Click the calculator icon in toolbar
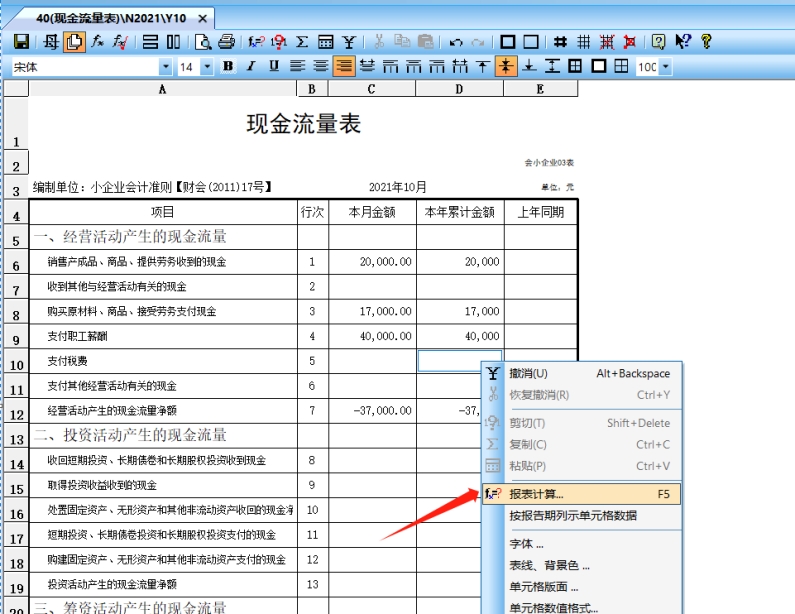Image resolution: width=795 pixels, height=614 pixels. tap(325, 42)
